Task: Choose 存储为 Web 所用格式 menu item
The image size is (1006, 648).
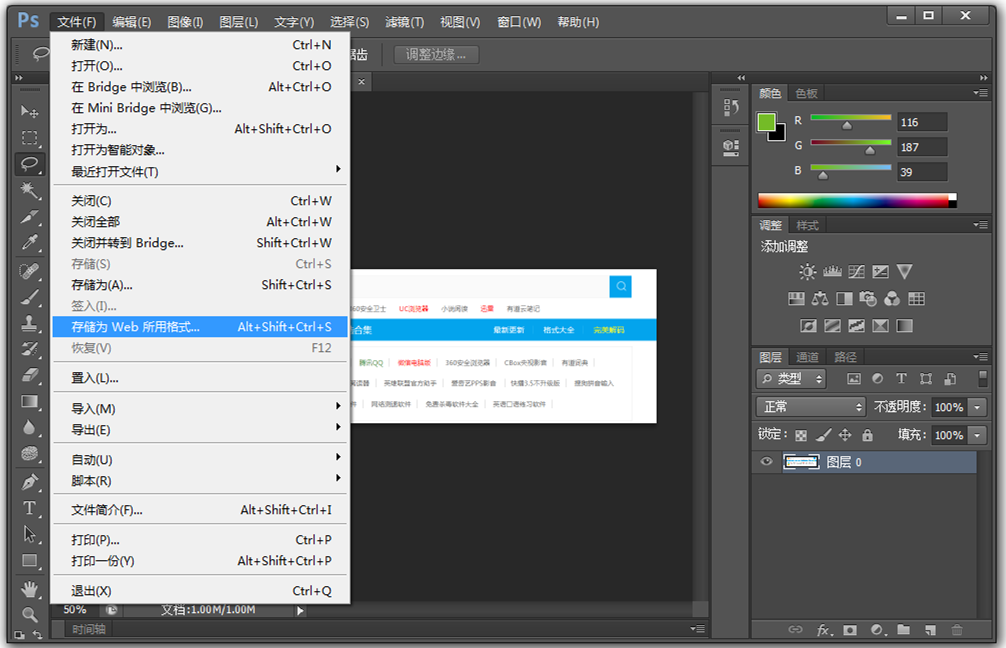Action: click(x=200, y=327)
